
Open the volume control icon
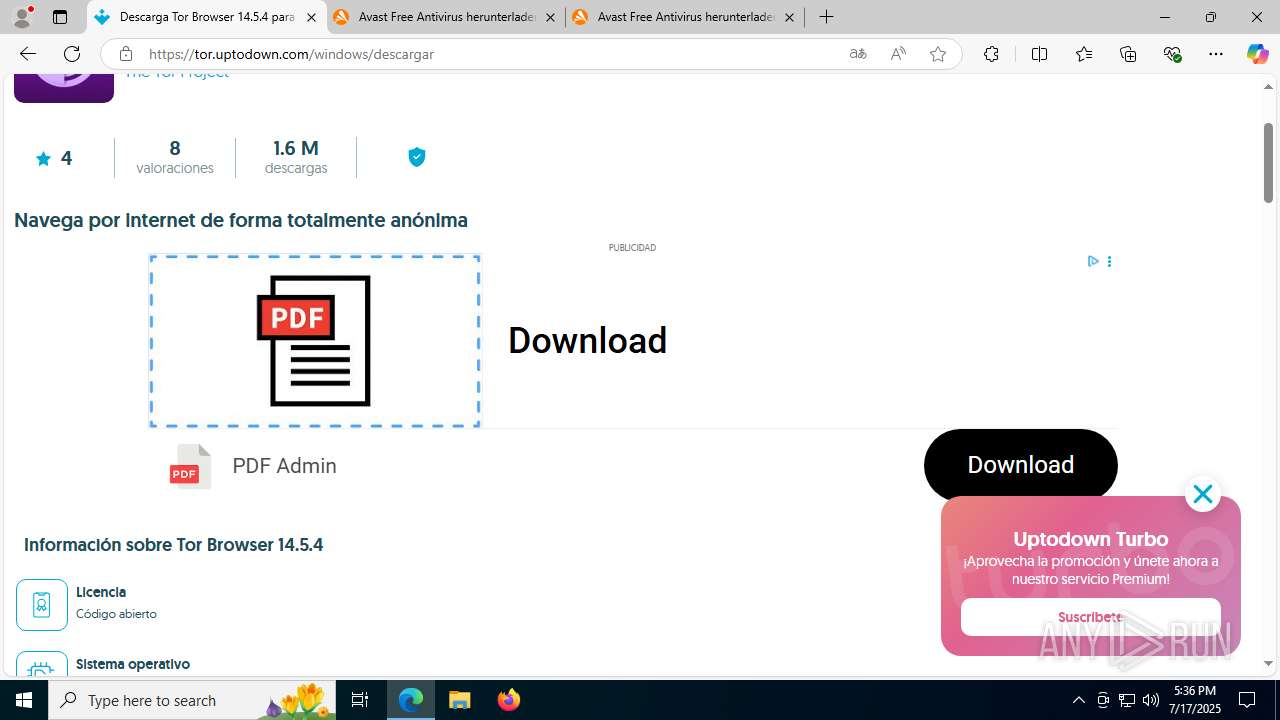[x=1151, y=700]
